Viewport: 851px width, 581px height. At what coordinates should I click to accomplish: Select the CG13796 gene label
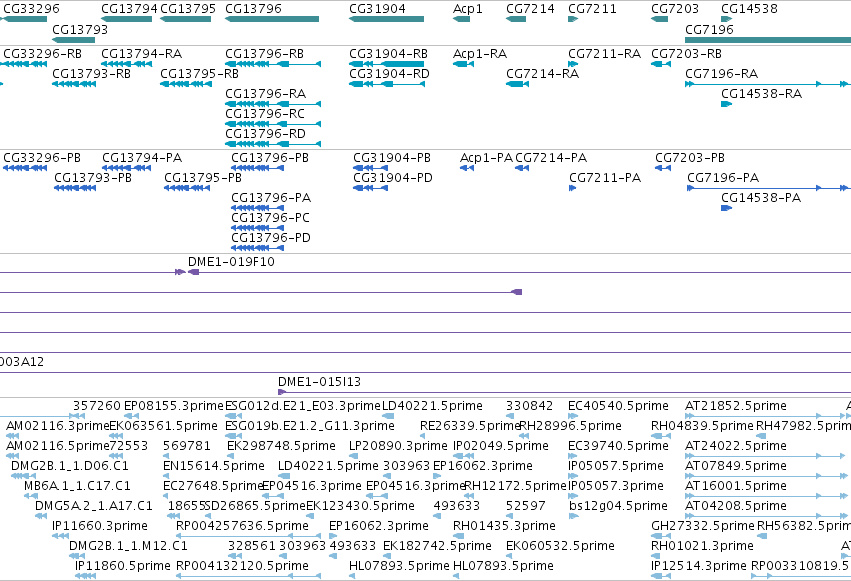point(253,9)
